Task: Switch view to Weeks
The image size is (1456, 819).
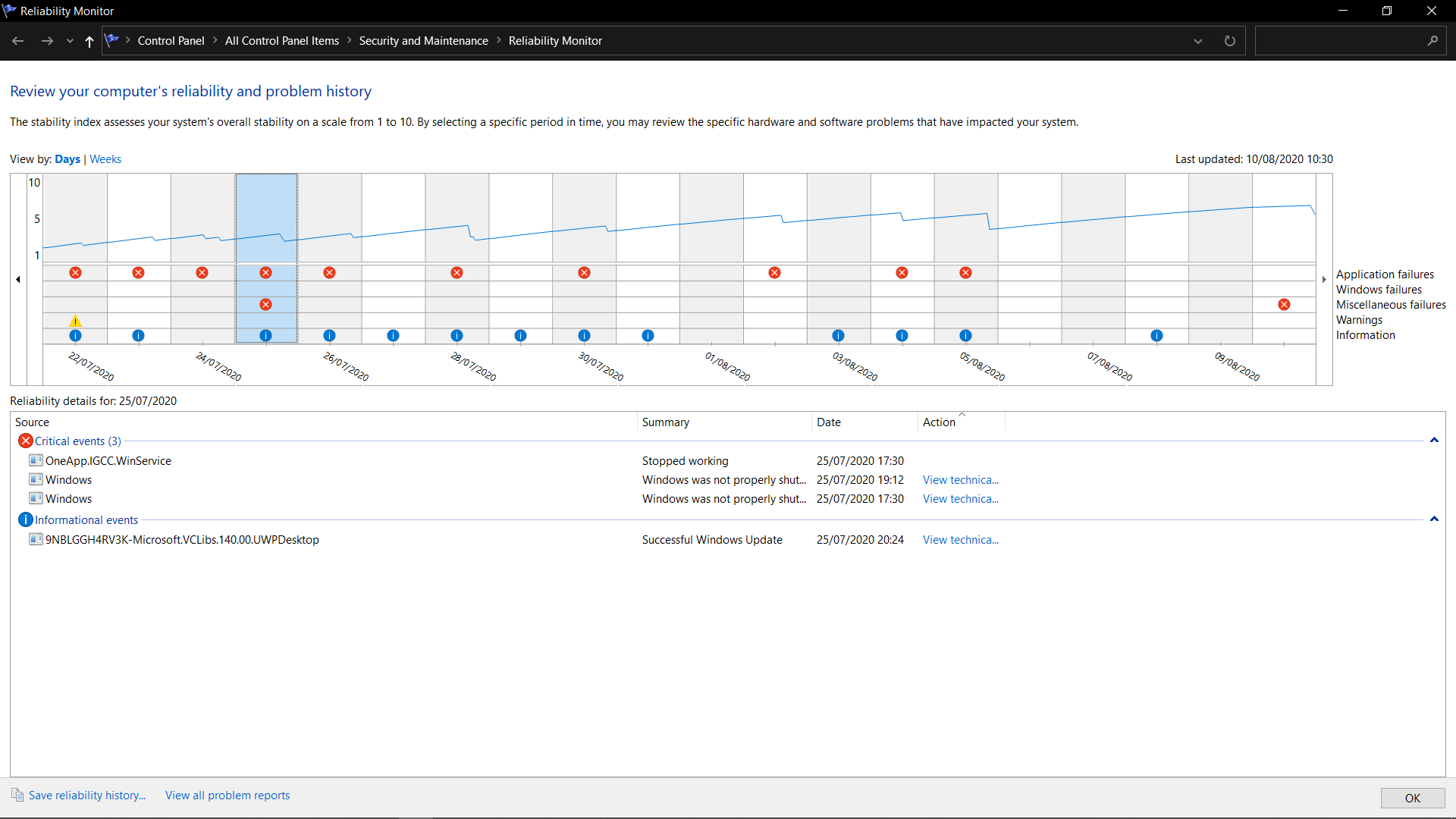Action: click(105, 159)
